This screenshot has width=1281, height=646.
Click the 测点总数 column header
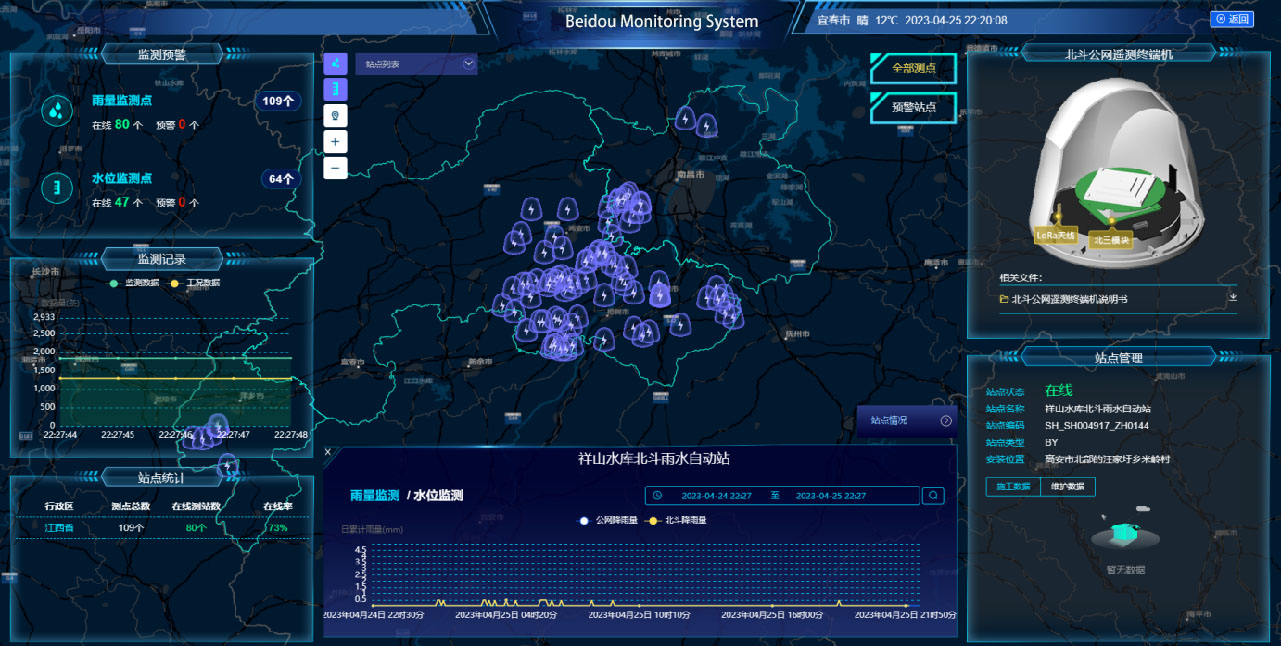pyautogui.click(x=130, y=506)
